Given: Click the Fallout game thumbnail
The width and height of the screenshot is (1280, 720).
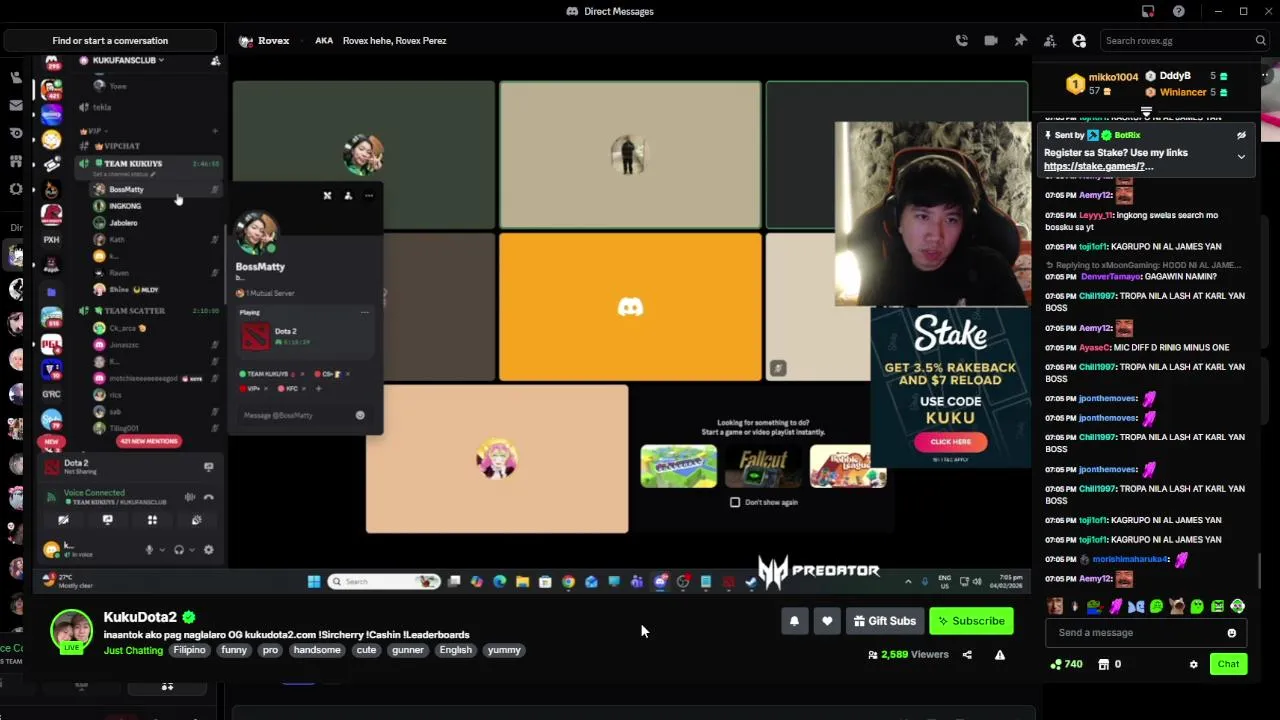Looking at the screenshot, I should click(762, 466).
